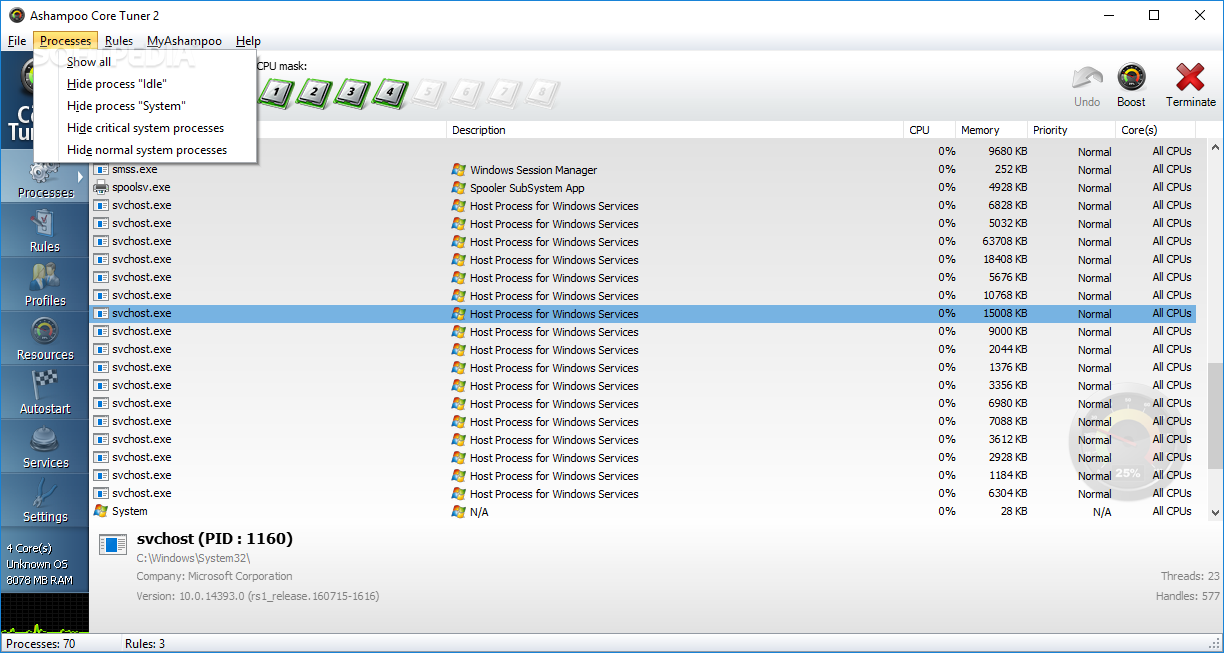Choose Hide normal system processes

(145, 150)
